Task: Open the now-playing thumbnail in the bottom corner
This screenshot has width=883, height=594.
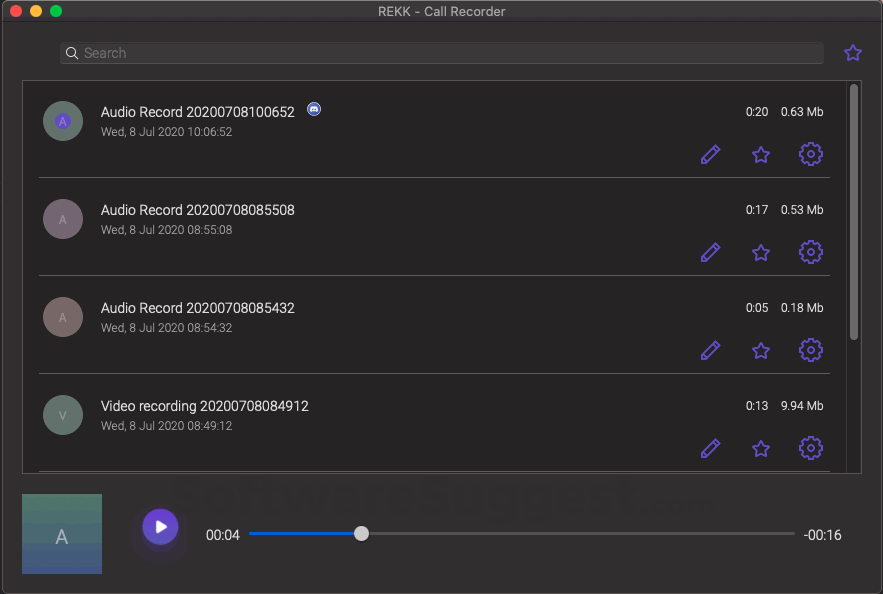Action: pos(61,533)
